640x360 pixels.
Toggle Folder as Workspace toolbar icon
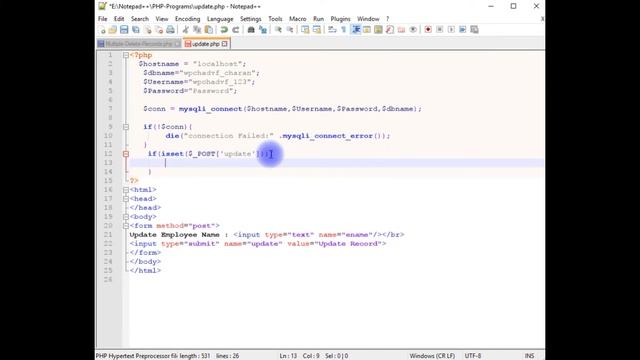tap(401, 30)
